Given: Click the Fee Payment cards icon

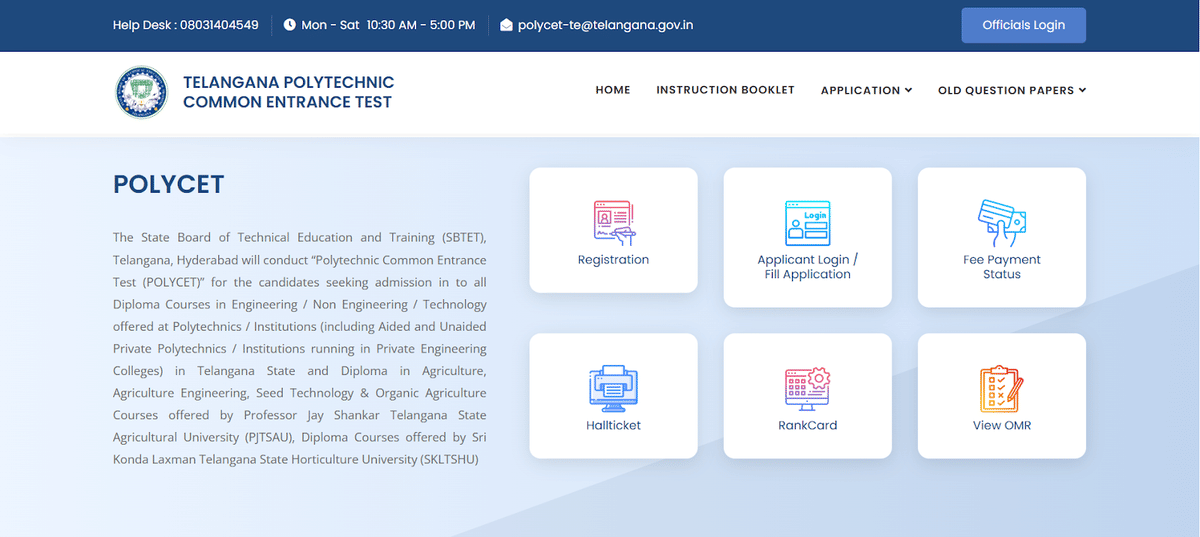Looking at the screenshot, I should 1001,223.
